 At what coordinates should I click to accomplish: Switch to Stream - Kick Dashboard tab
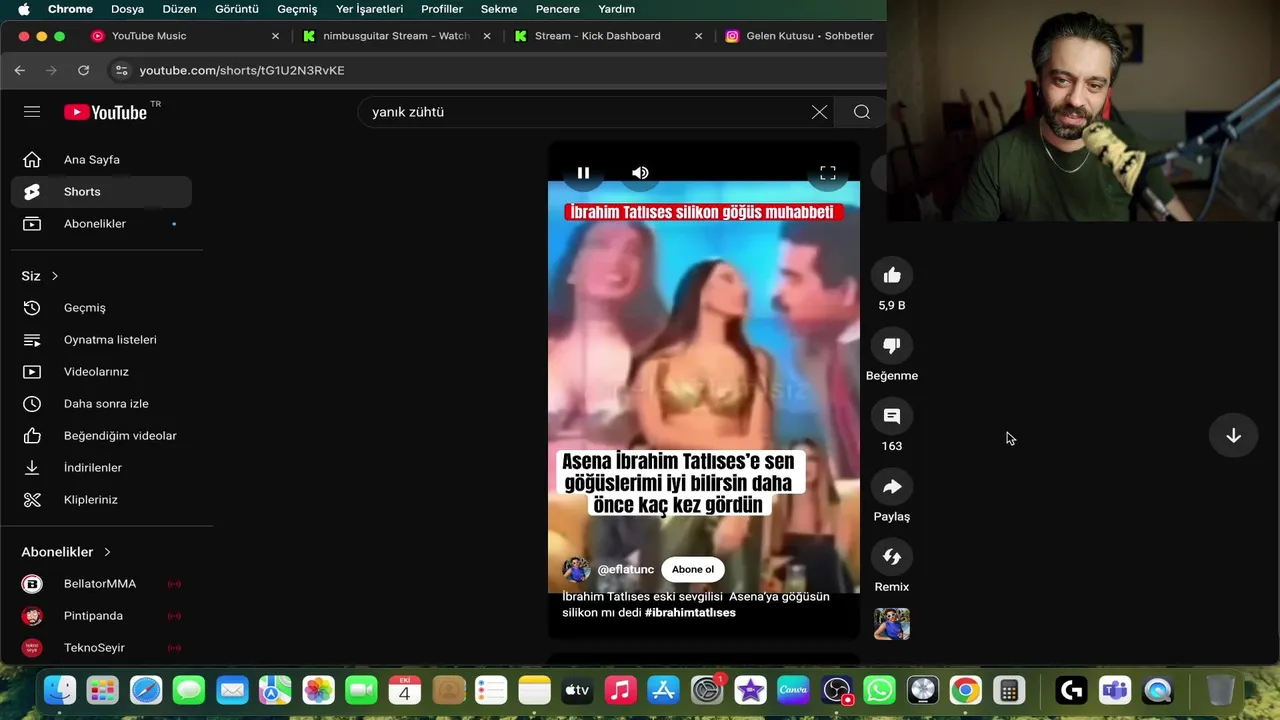[x=608, y=36]
